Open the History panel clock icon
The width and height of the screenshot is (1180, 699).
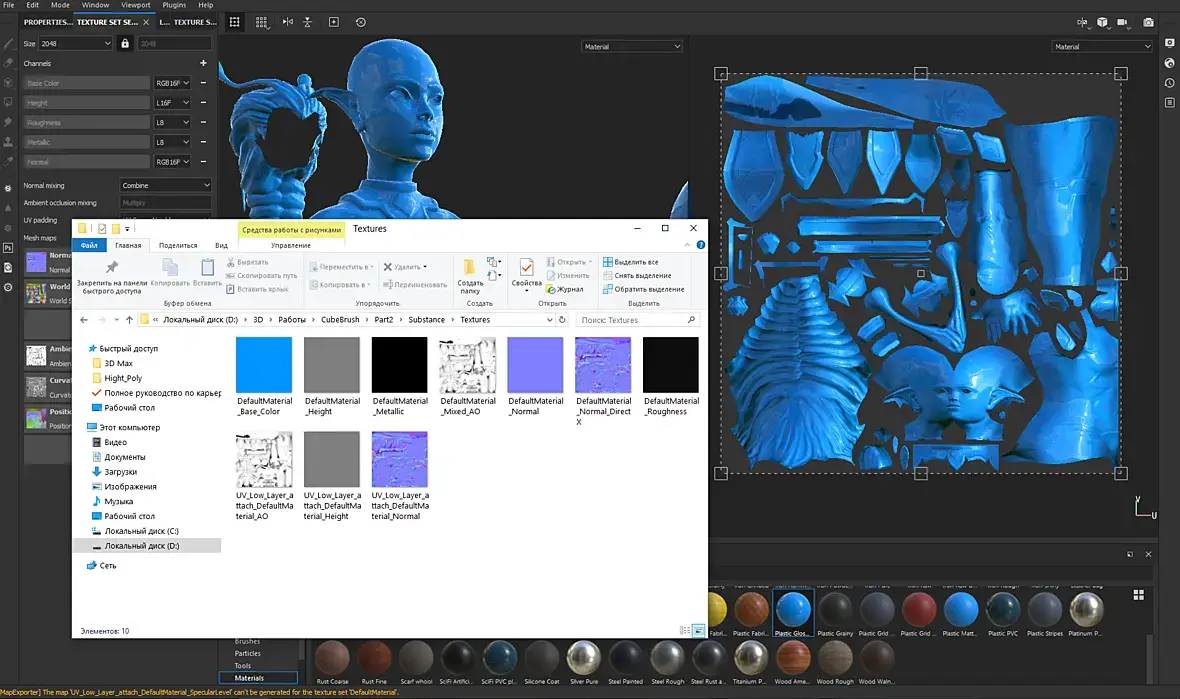point(1169,82)
